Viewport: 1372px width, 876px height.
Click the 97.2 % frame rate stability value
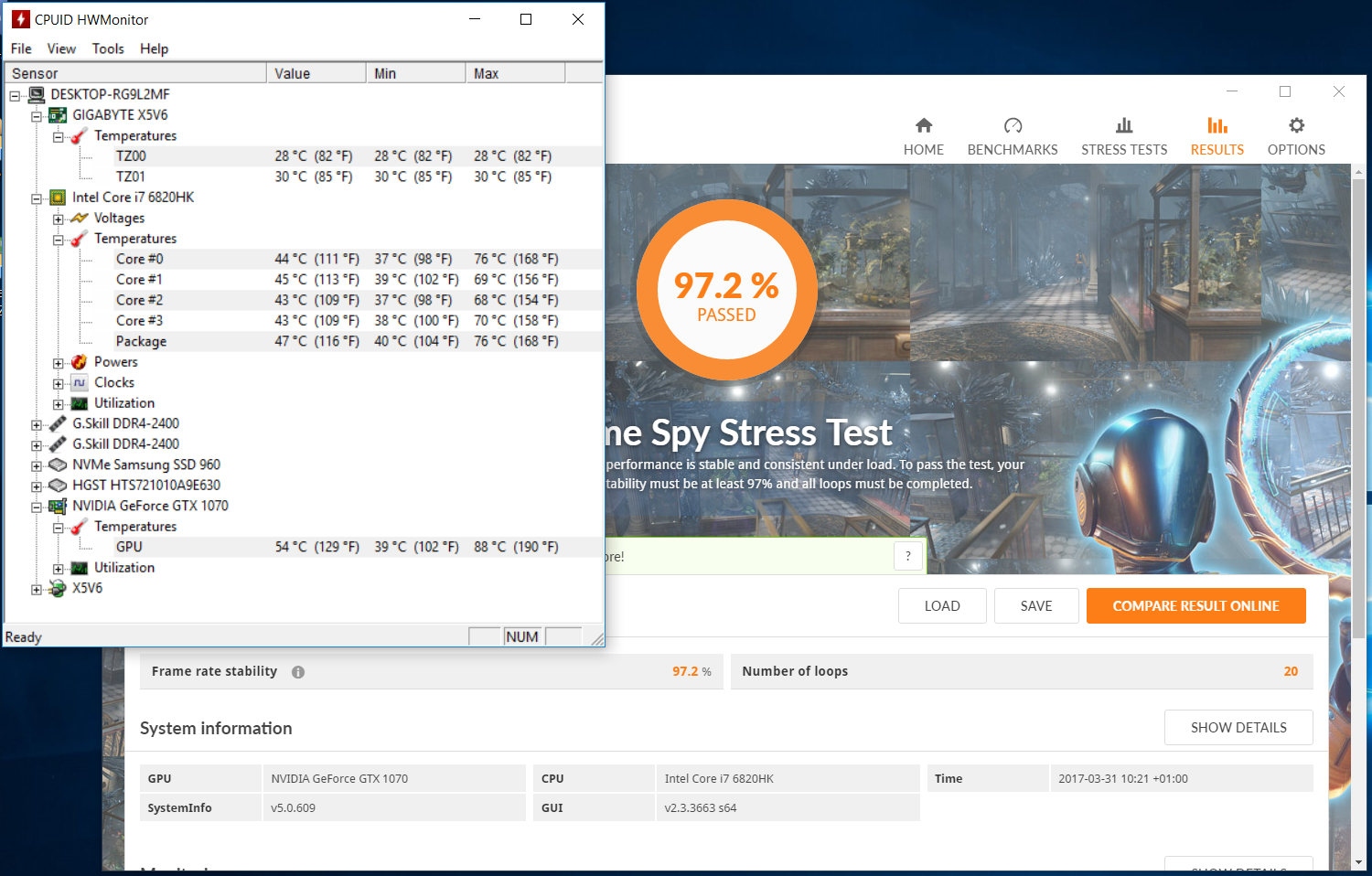[x=691, y=671]
